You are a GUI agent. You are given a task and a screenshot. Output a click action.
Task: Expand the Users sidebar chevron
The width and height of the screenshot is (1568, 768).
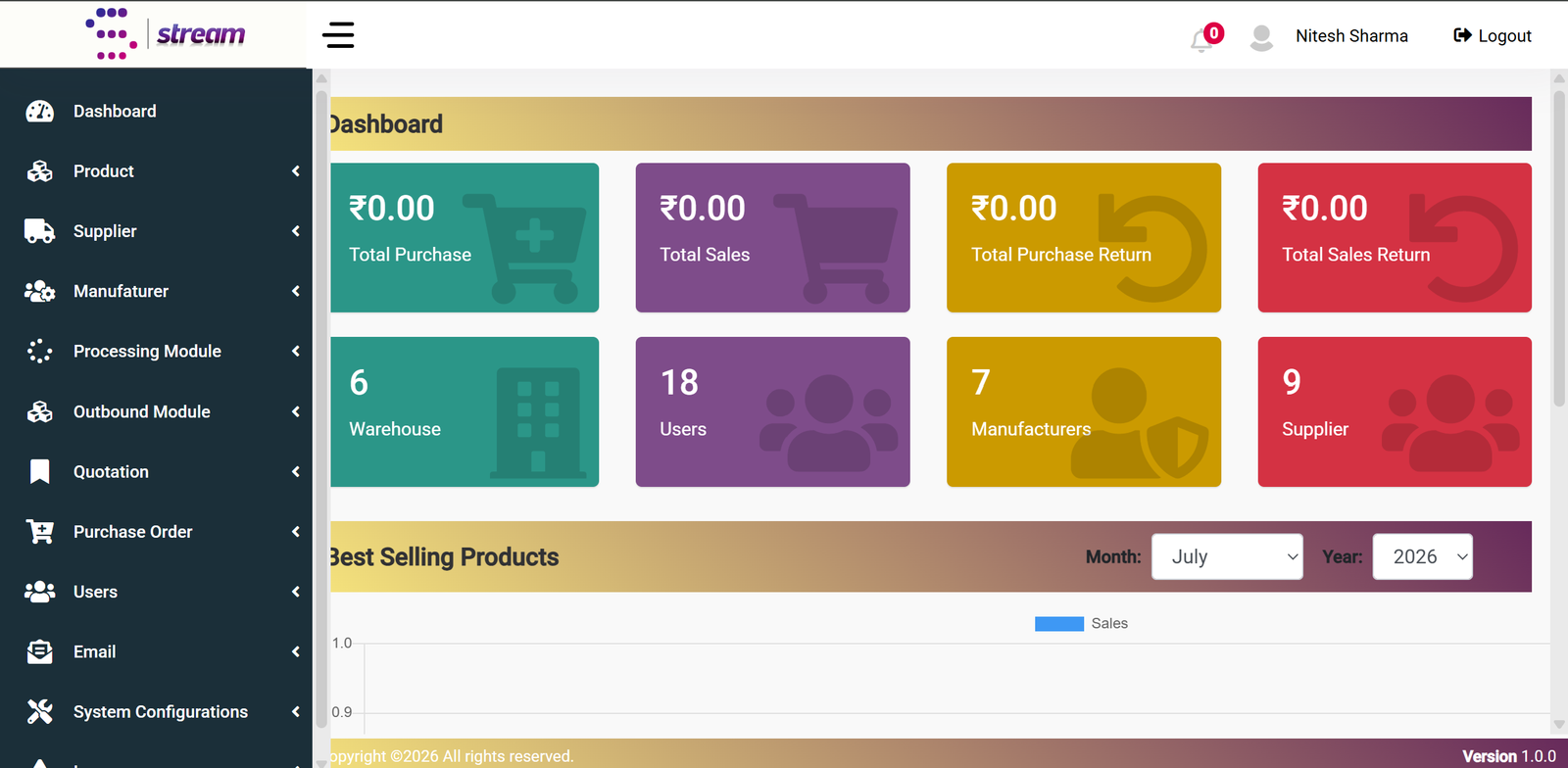coord(295,592)
